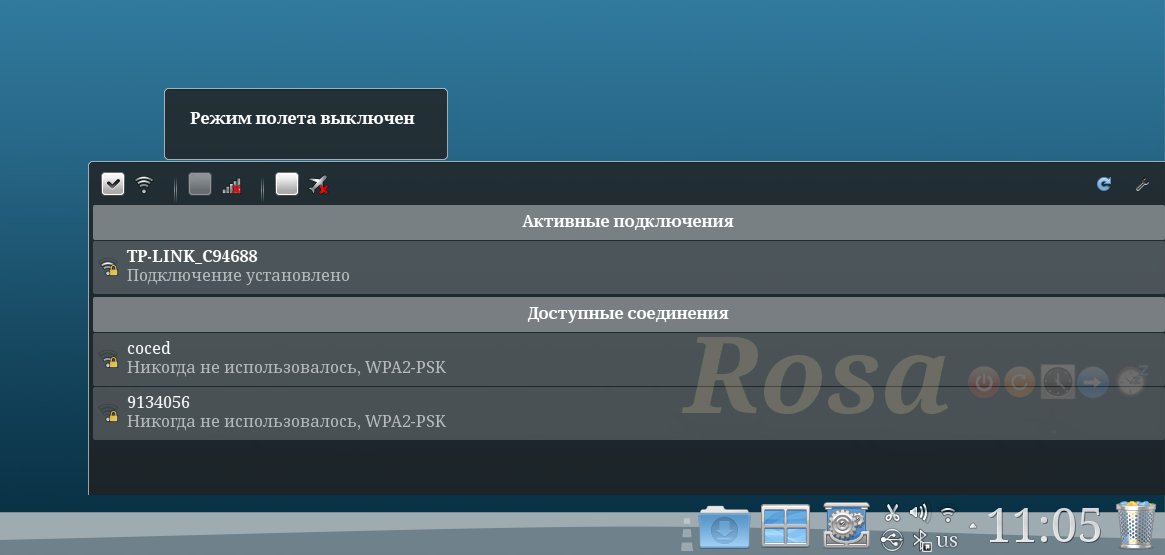The image size is (1165, 555).
Task: Click the Wi-Fi signal icon in popup toolbar
Action: [x=144, y=184]
